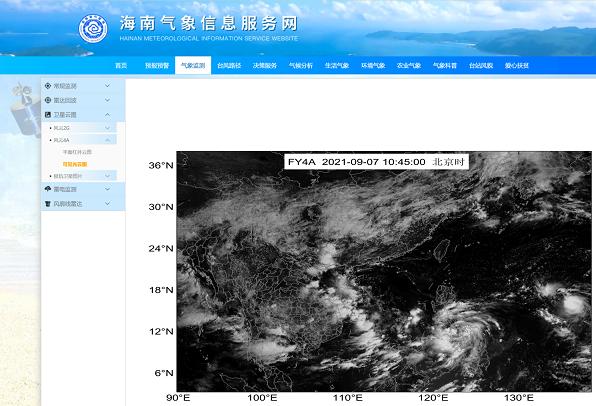Screen dimensions: 596x406
Task: Click the 雷电监测 lightning cloud icon
Action: [48, 189]
